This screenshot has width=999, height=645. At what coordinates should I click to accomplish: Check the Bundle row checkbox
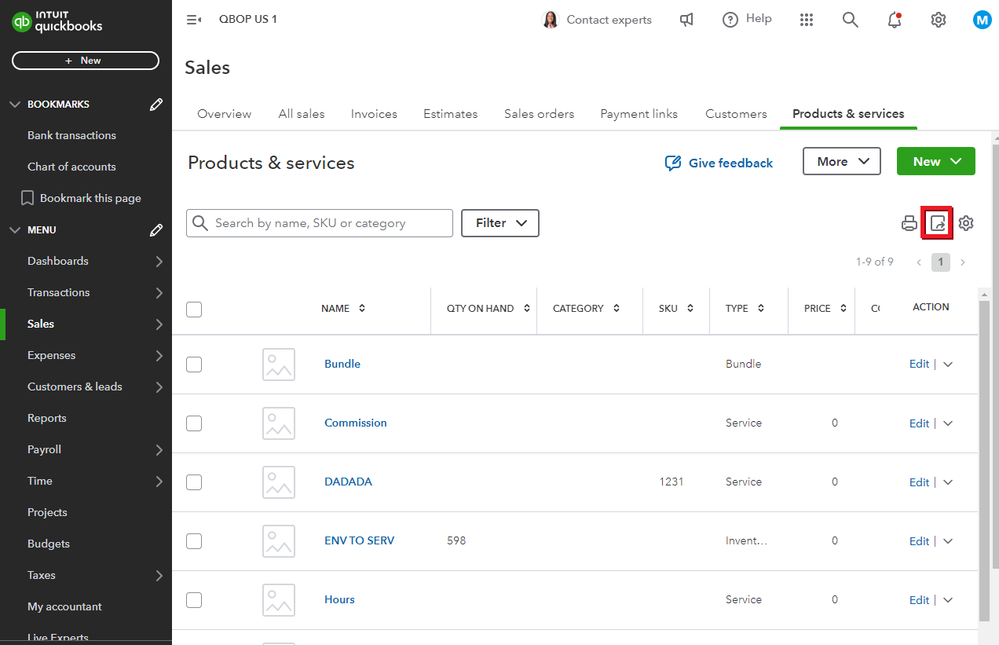click(x=194, y=364)
